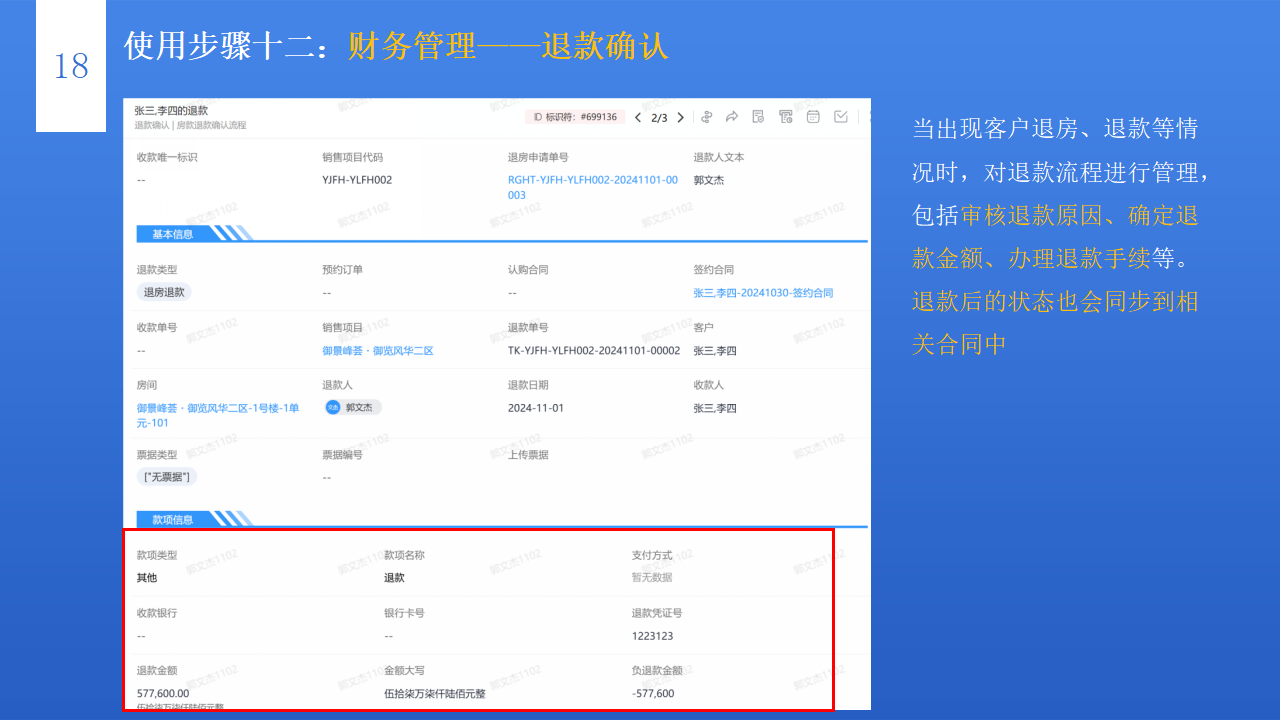
Task: Open the process flow icon in toolbar
Action: tap(707, 117)
